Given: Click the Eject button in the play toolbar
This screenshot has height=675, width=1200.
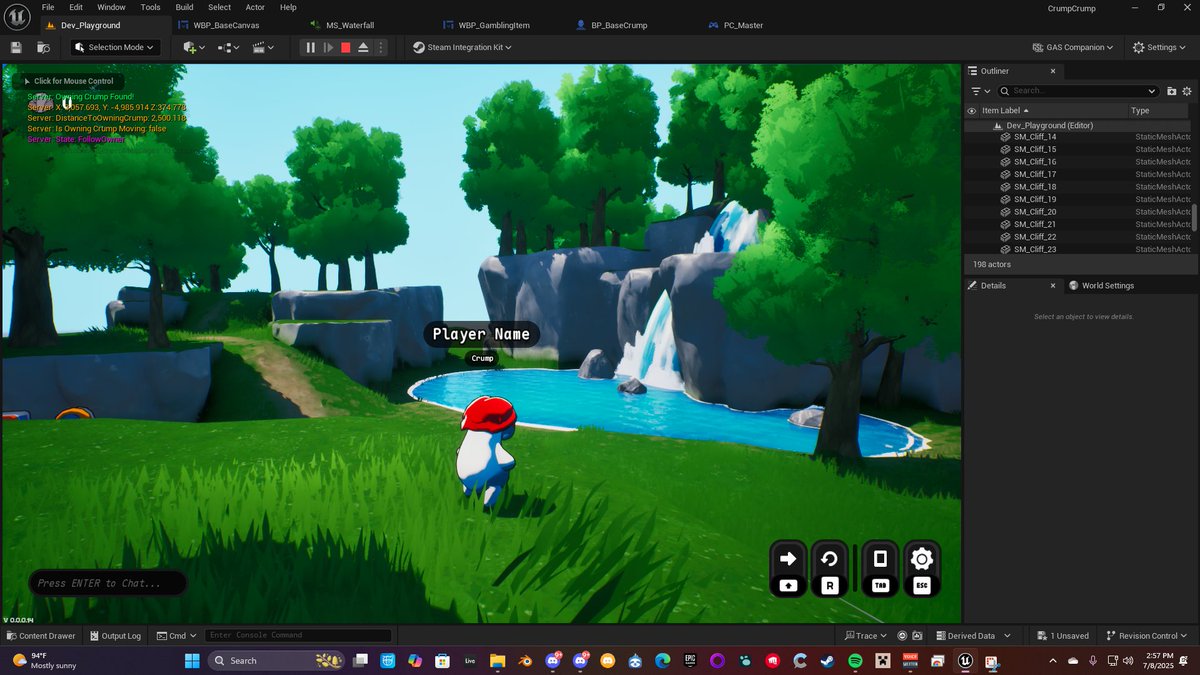Looking at the screenshot, I should pyautogui.click(x=362, y=47).
